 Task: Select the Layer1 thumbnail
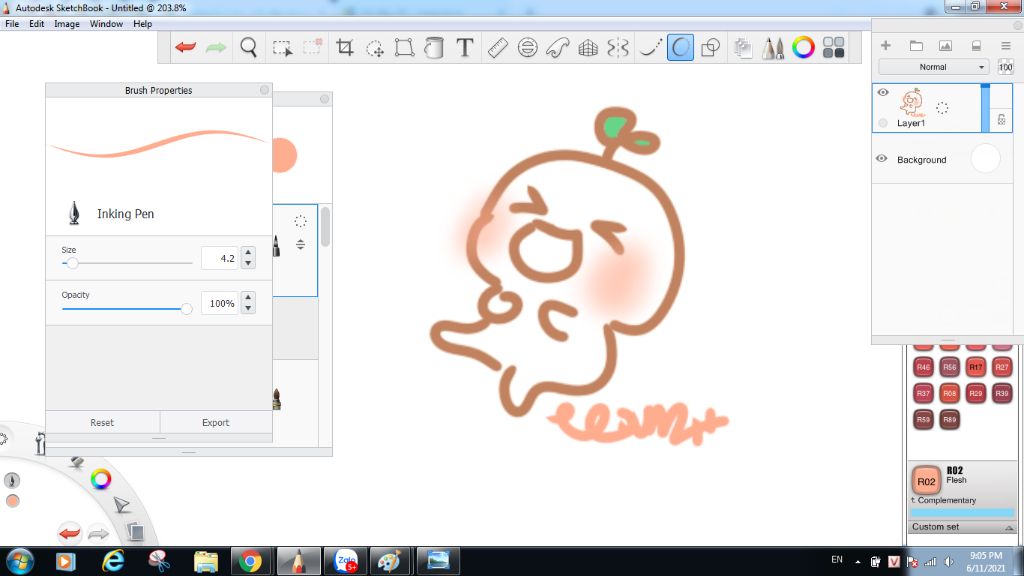[912, 102]
